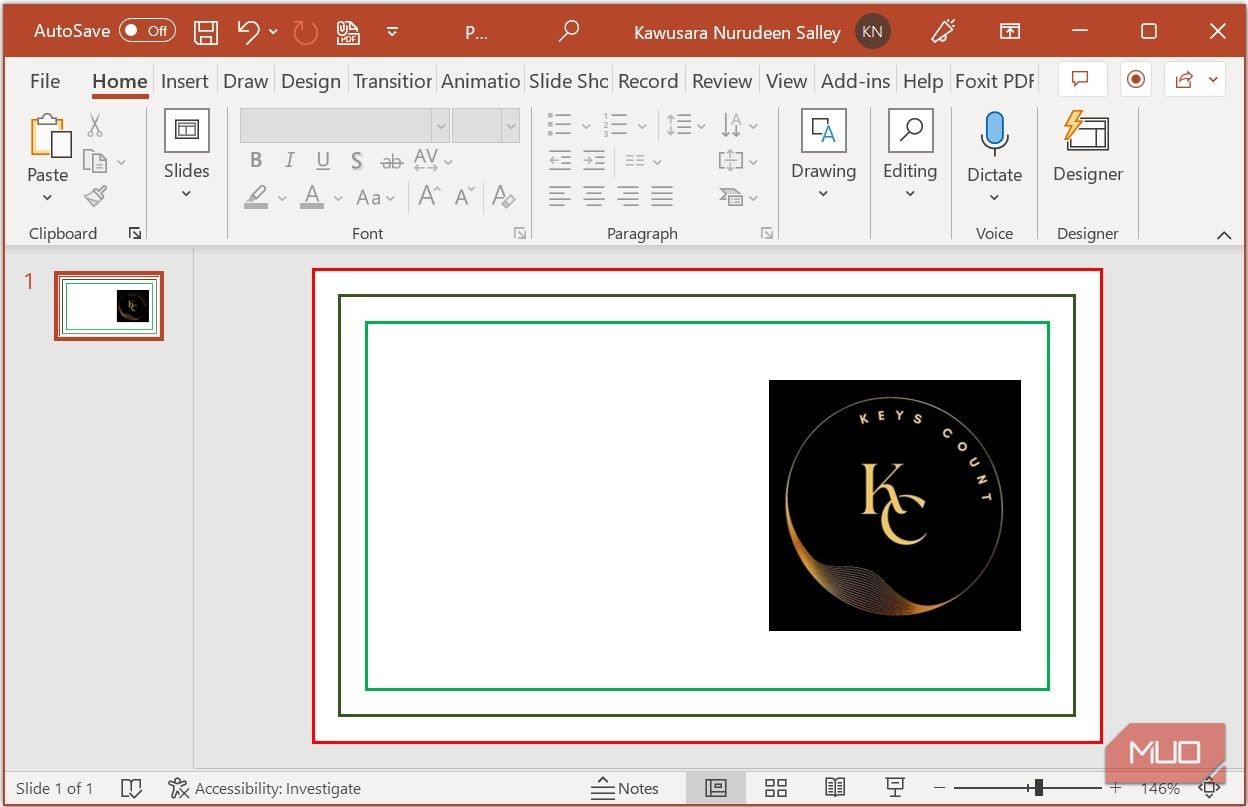Click the Cut scissors icon

95,126
